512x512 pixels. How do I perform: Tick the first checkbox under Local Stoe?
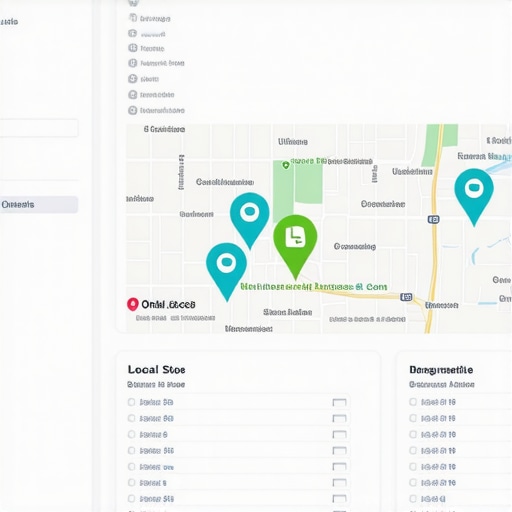point(131,402)
